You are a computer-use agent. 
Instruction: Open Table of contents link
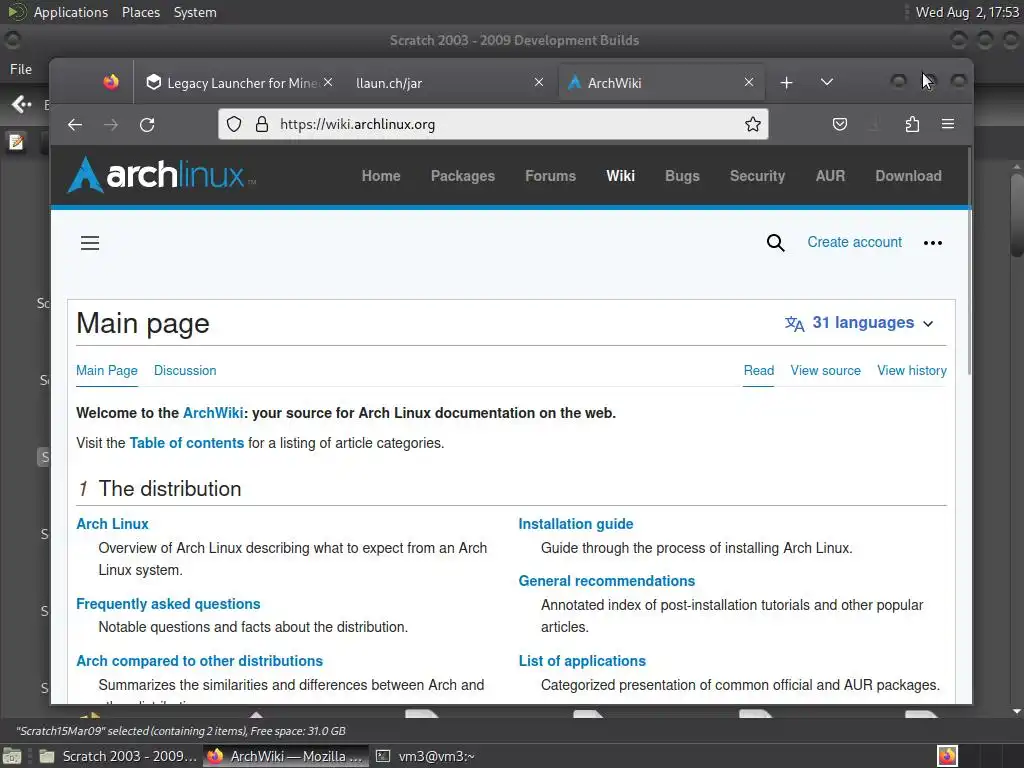[x=187, y=443]
